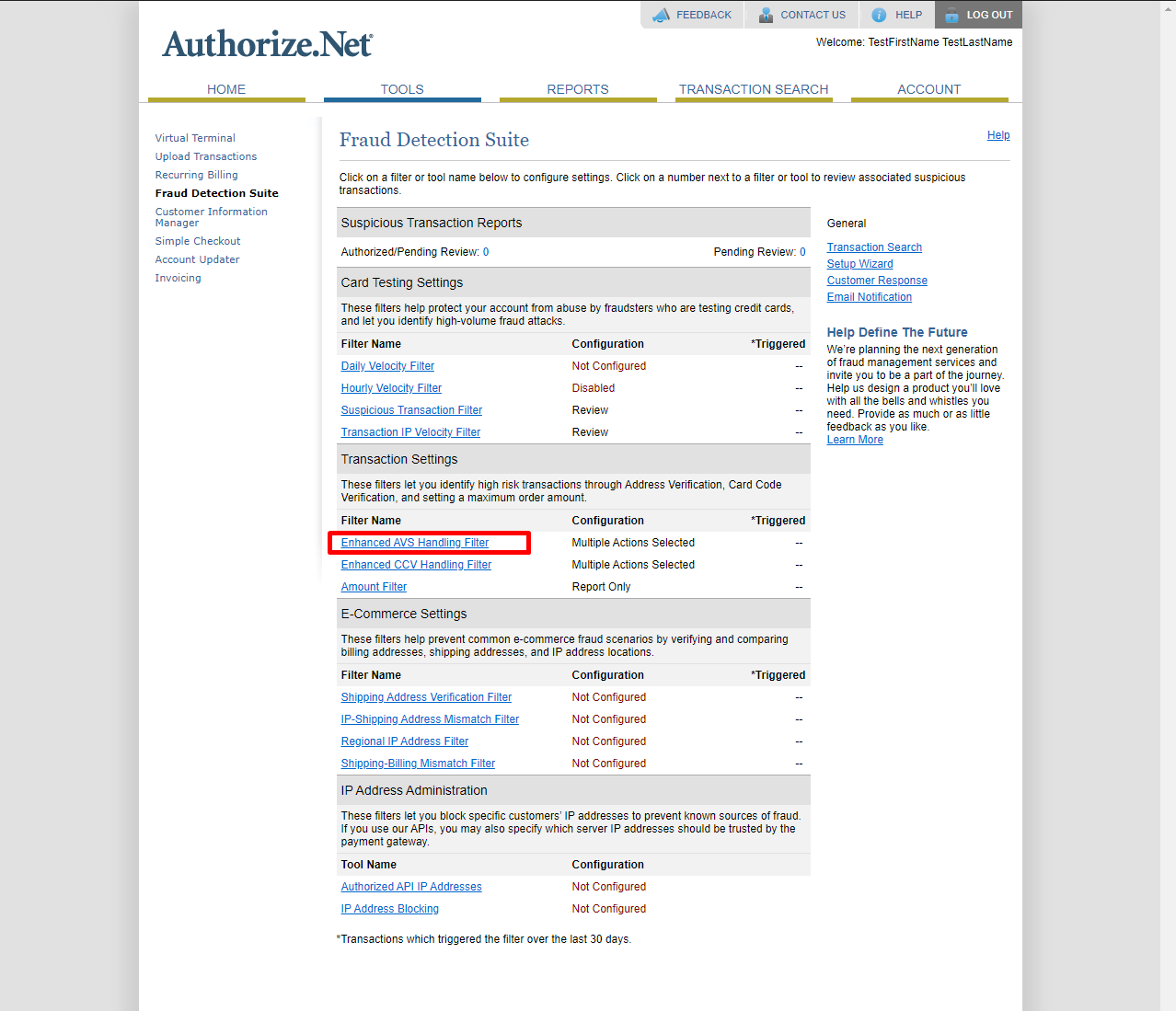
Task: Open the Suspicious Transaction Filter
Action: [411, 410]
